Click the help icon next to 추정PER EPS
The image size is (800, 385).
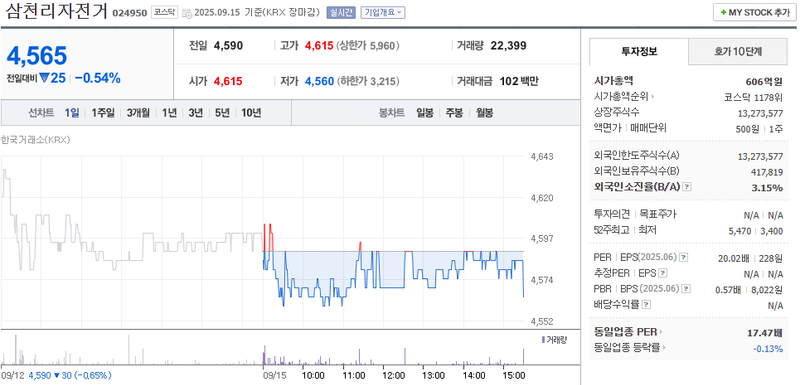[x=663, y=274]
